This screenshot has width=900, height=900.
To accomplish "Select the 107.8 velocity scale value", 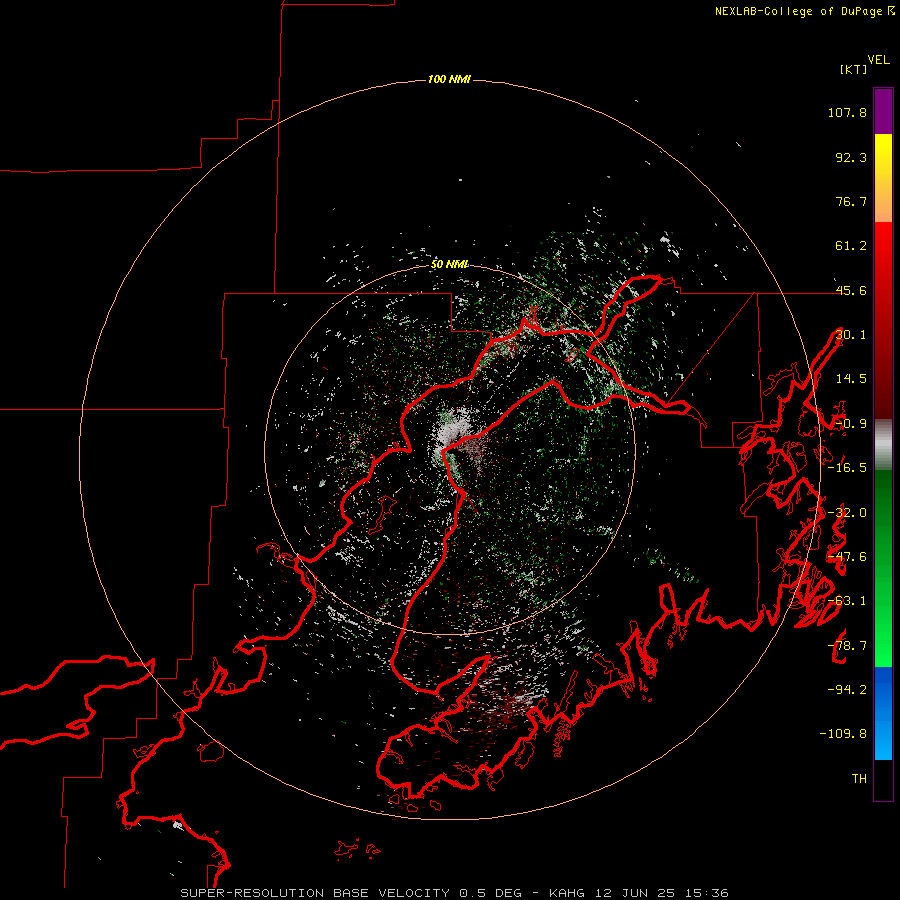I will coord(847,112).
